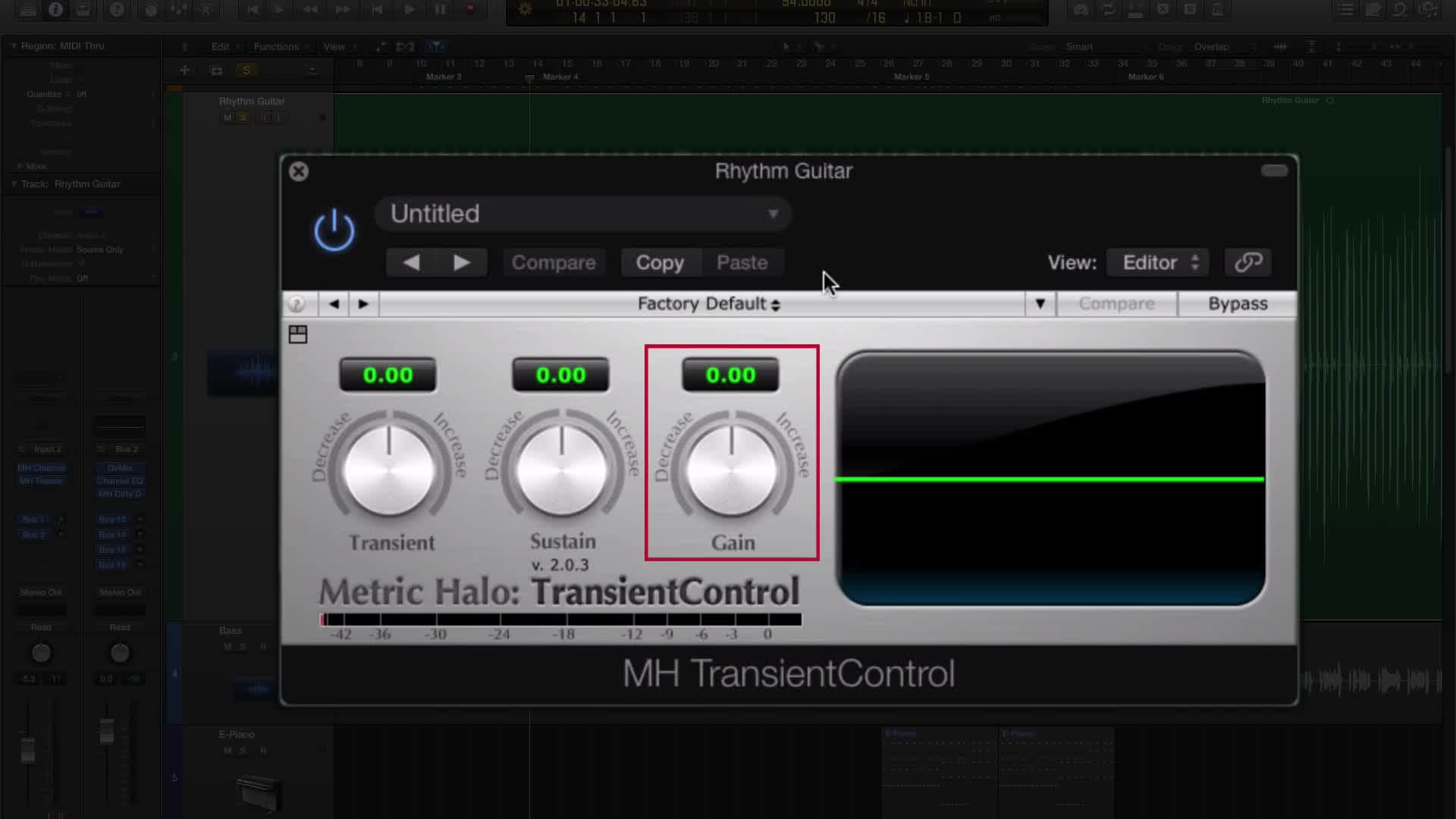Open the Editors scissors icon
Screen dimensions: 1456x819
pyautogui.click(x=206, y=10)
